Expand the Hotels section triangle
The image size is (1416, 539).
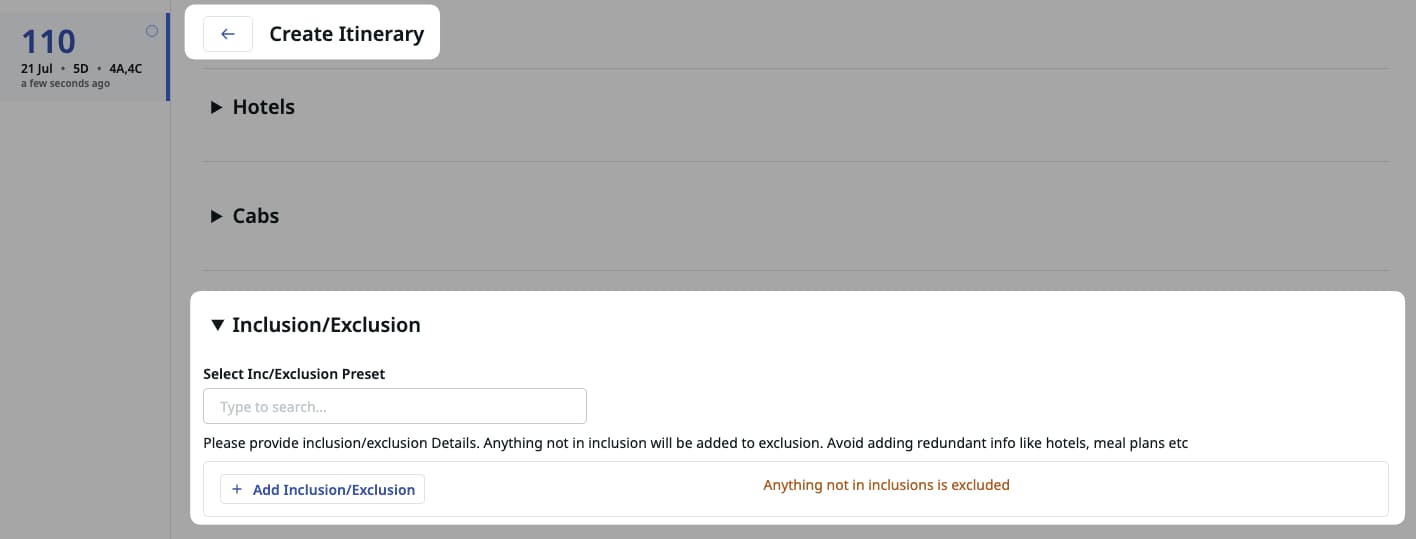[216, 107]
